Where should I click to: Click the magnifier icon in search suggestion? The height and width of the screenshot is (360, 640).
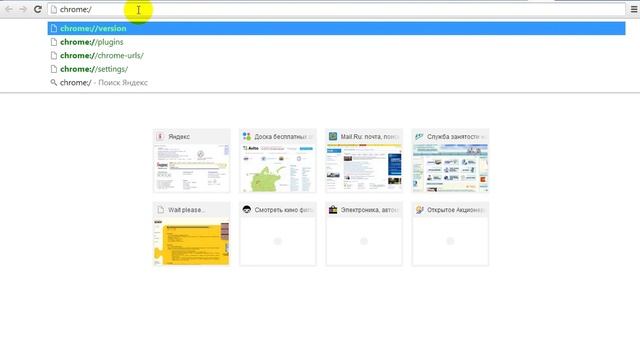pos(53,82)
